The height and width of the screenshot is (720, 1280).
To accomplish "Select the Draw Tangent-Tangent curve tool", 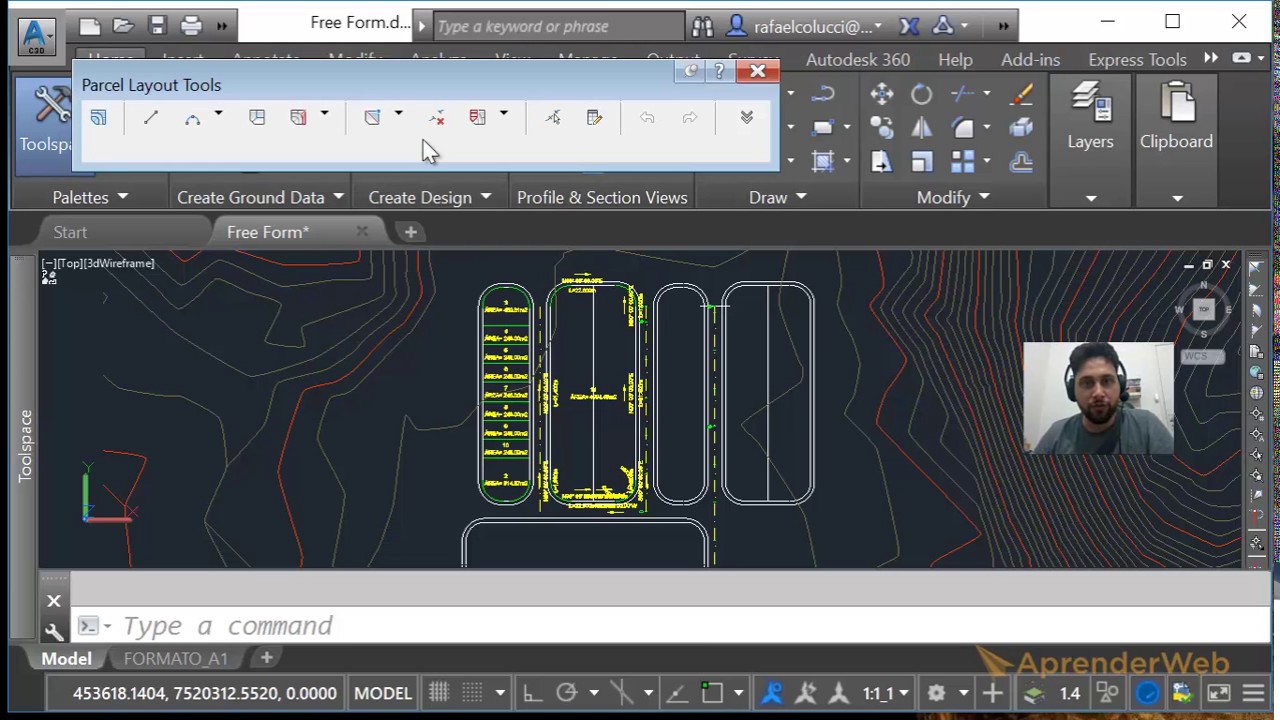I will [x=193, y=118].
